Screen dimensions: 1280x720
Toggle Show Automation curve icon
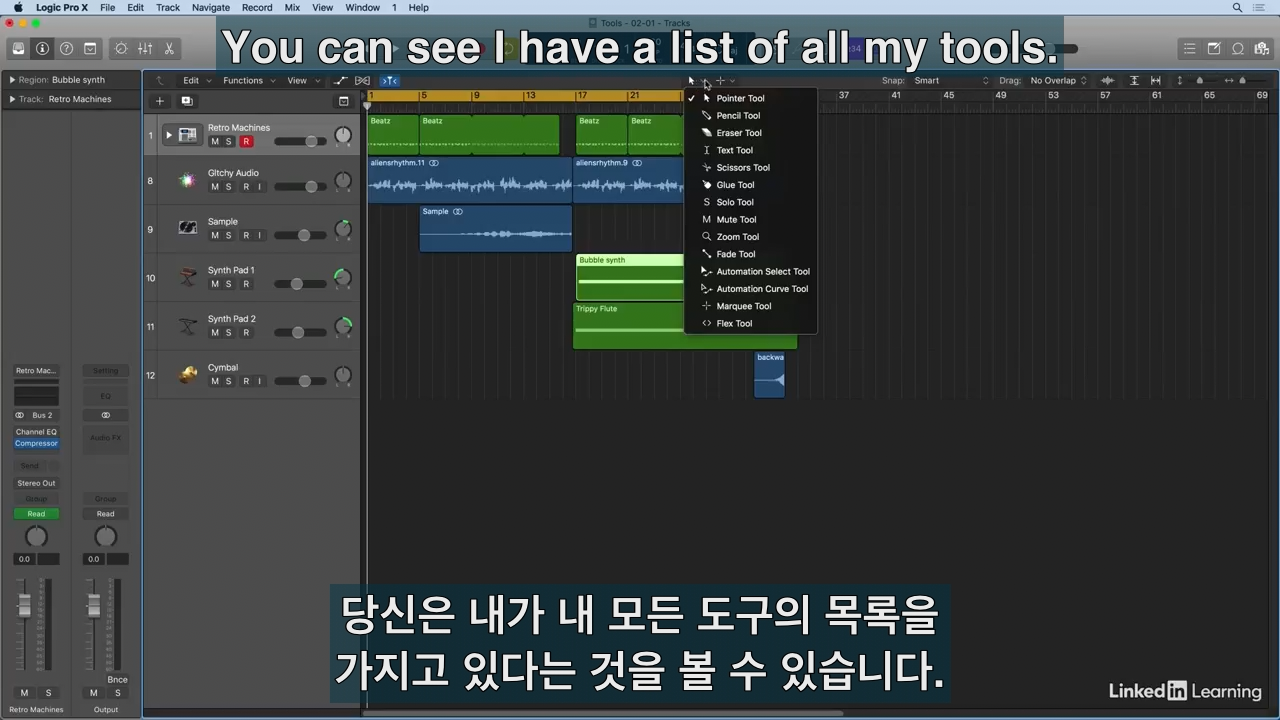[340, 80]
